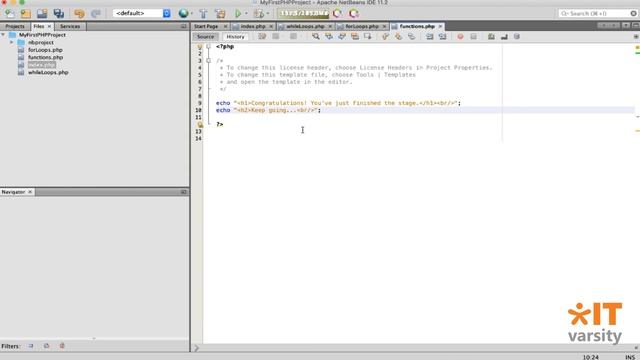Switch to the Services panel tab
The height and width of the screenshot is (360, 640).
[x=70, y=26]
